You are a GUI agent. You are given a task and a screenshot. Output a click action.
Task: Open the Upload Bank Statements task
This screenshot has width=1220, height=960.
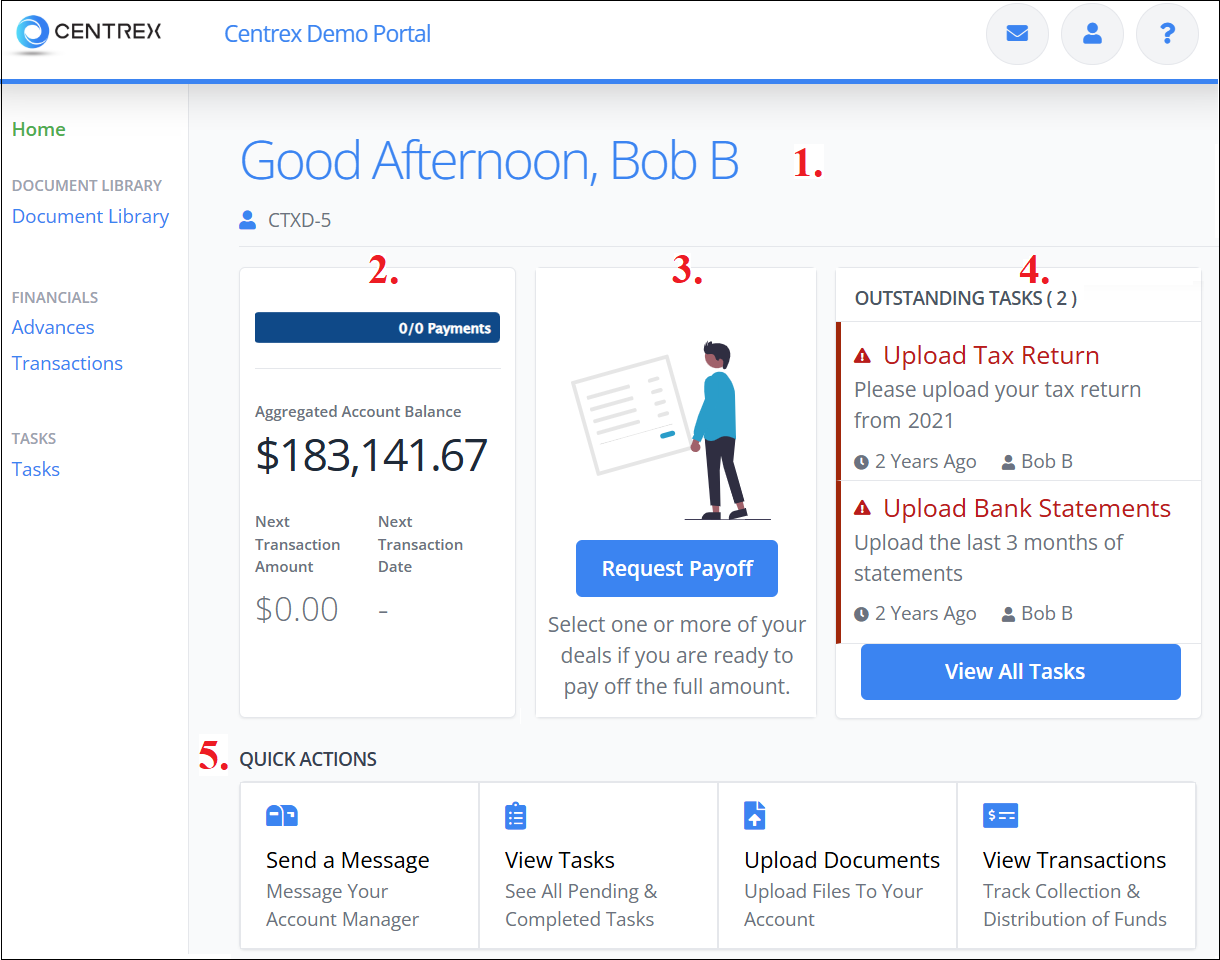tap(1026, 508)
